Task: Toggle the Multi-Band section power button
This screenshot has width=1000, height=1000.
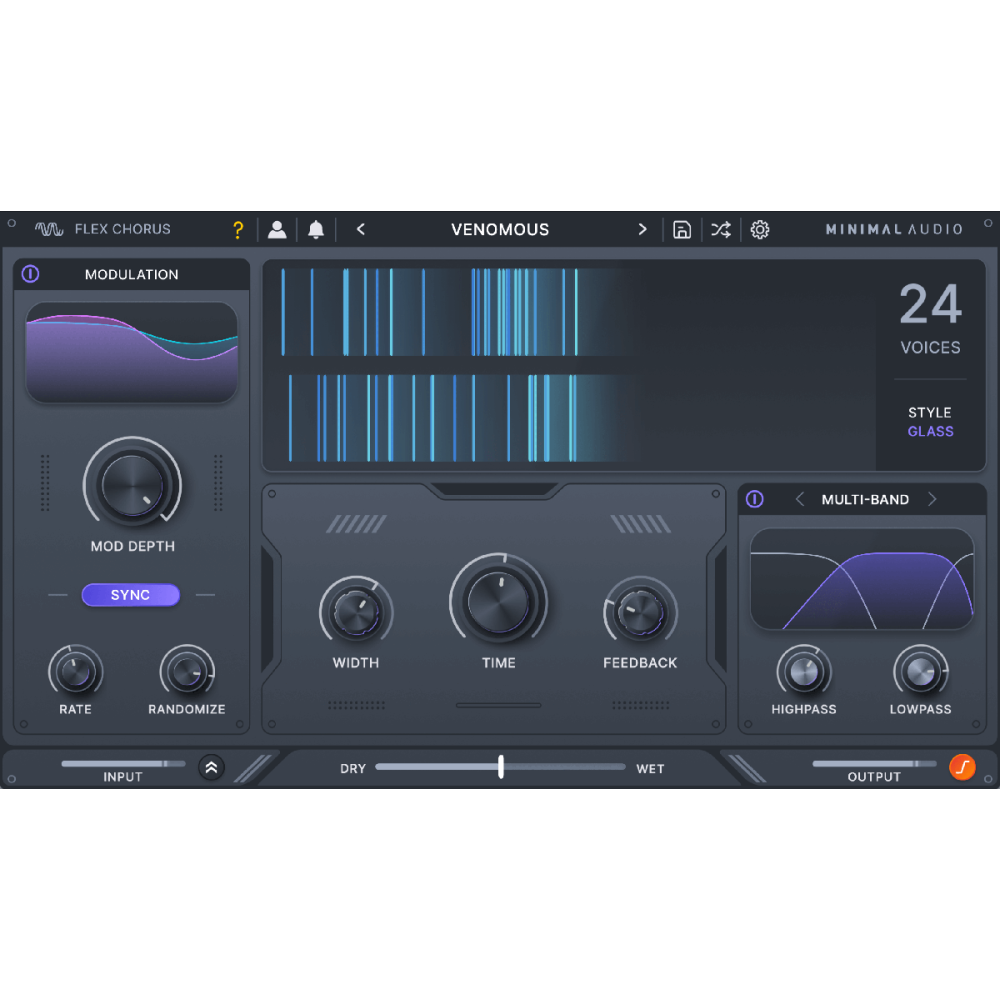Action: 755,499
